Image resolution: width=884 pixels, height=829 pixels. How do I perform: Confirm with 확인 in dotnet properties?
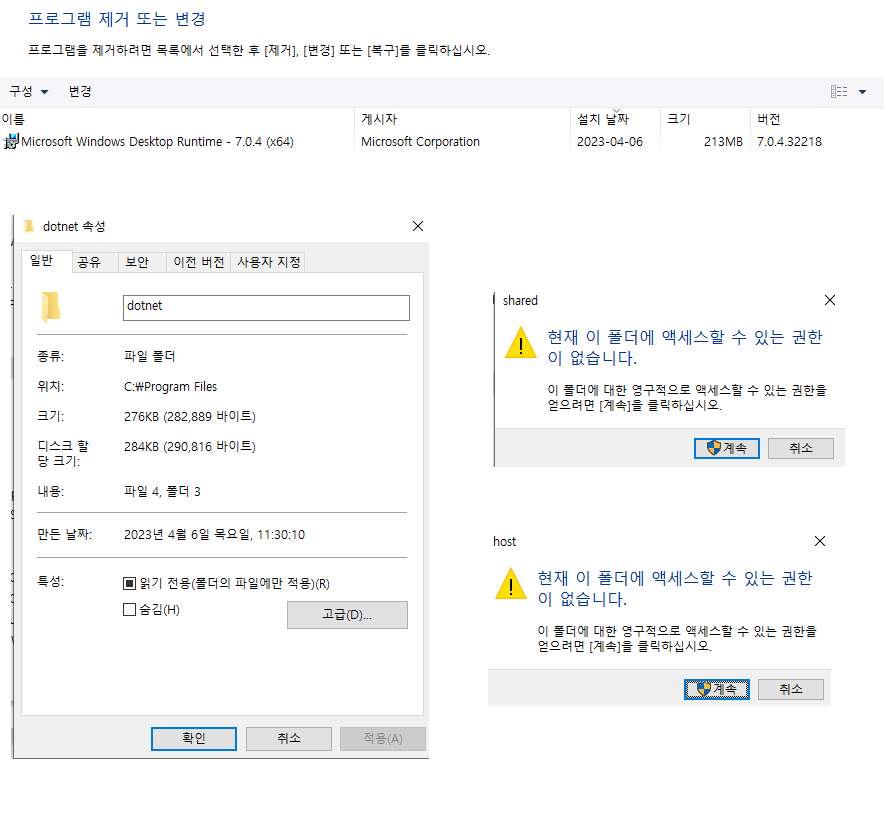click(x=194, y=738)
